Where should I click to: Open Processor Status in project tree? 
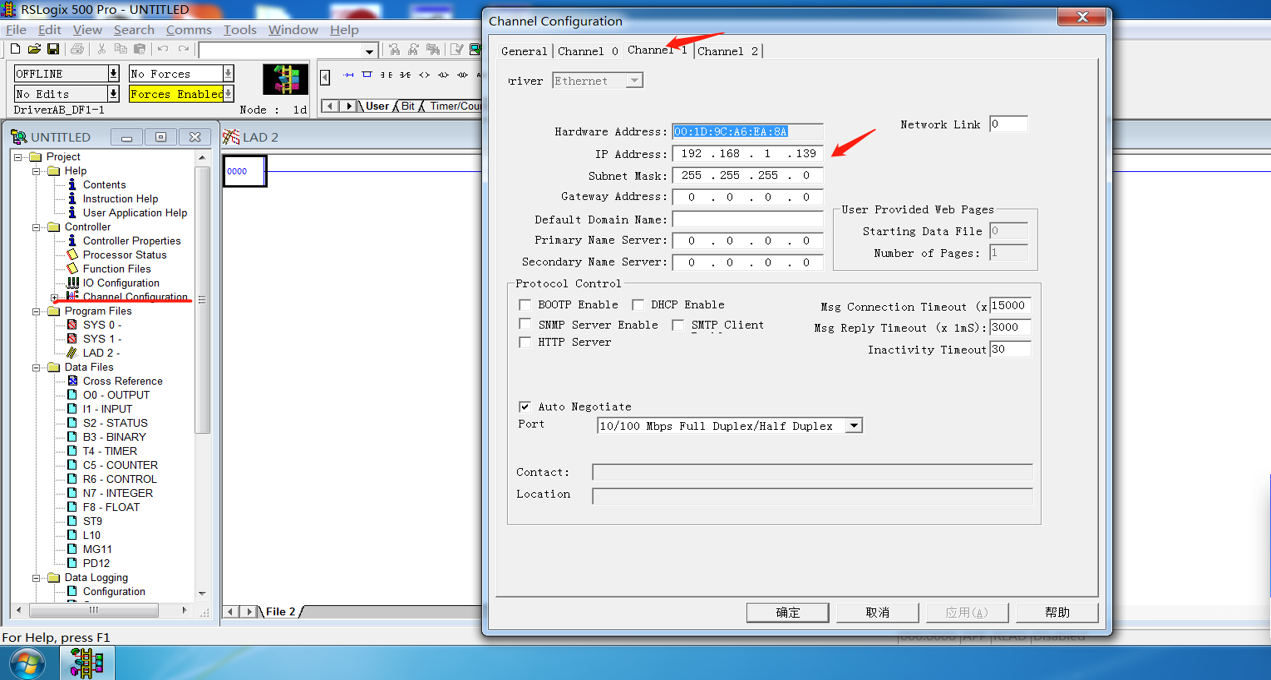(x=124, y=255)
